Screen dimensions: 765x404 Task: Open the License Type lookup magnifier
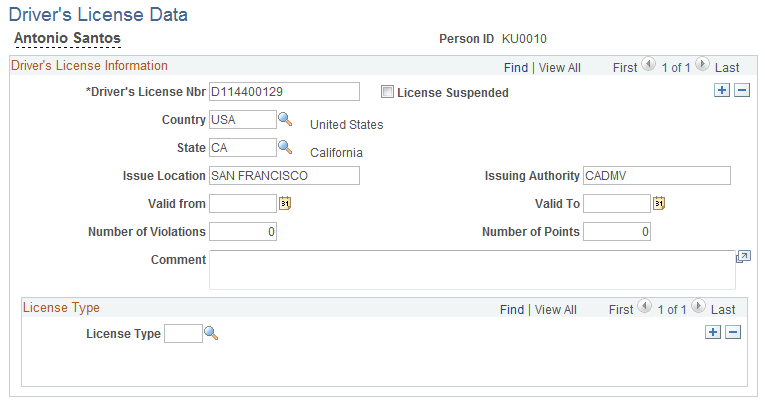pos(211,333)
